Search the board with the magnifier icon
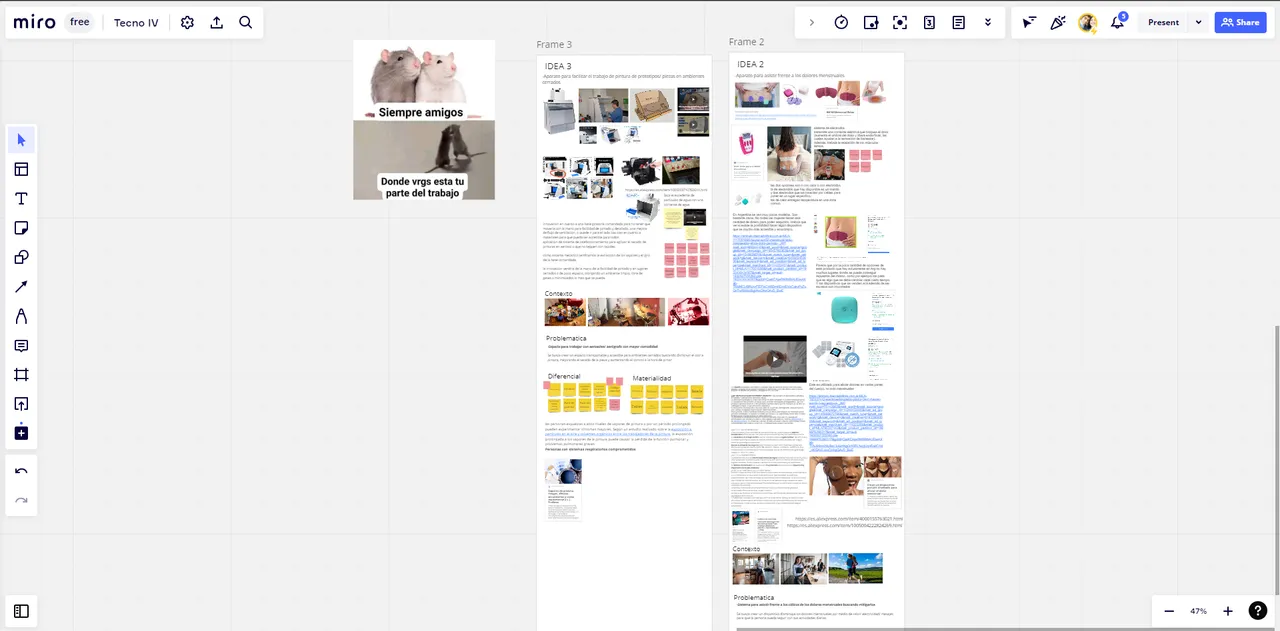Screen dimensions: 1280x631 pos(246,22)
